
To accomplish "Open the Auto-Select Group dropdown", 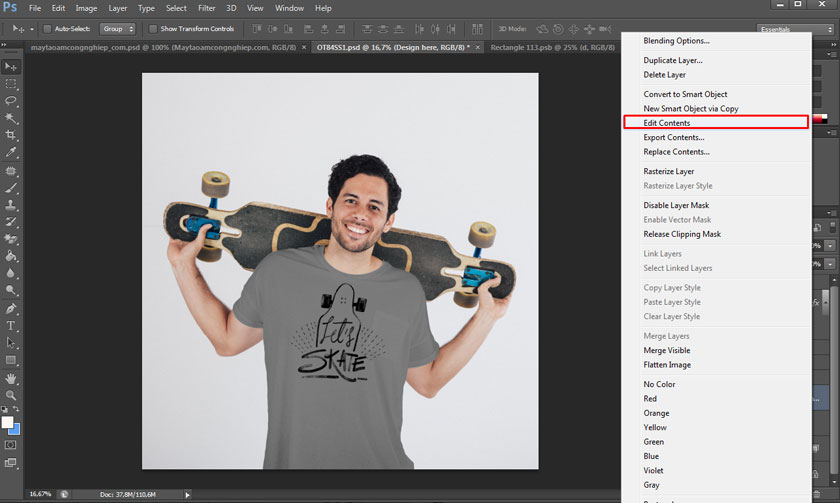I will 117,29.
